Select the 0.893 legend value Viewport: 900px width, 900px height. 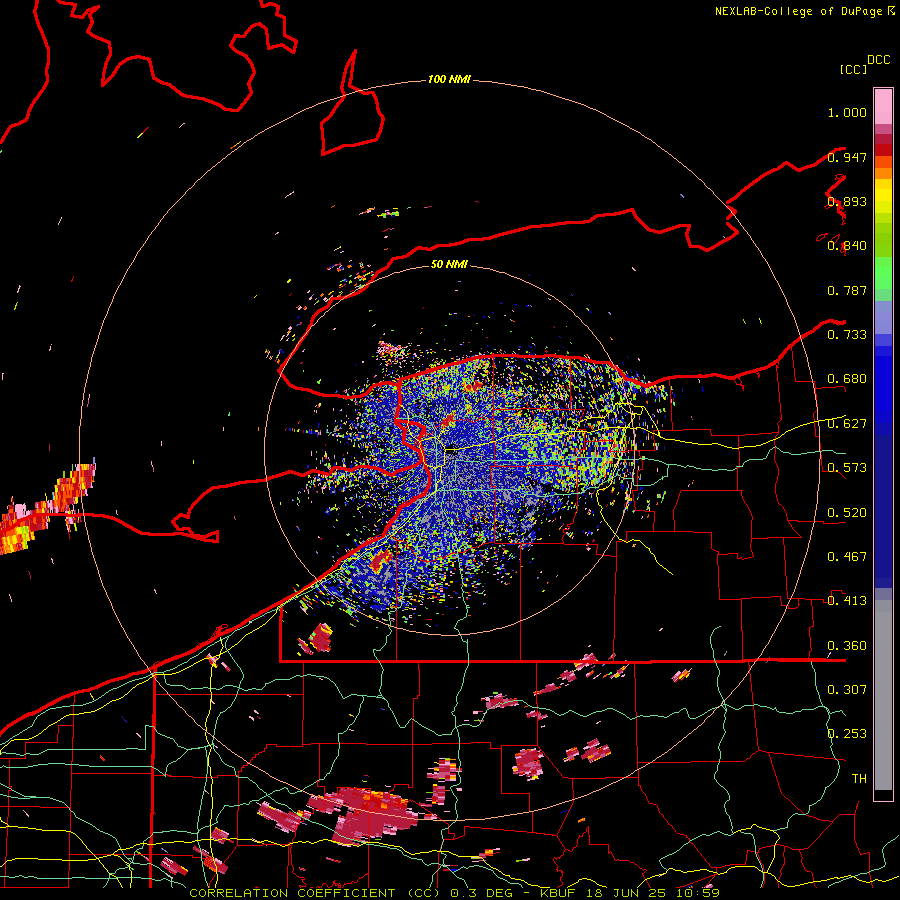pyautogui.click(x=847, y=201)
